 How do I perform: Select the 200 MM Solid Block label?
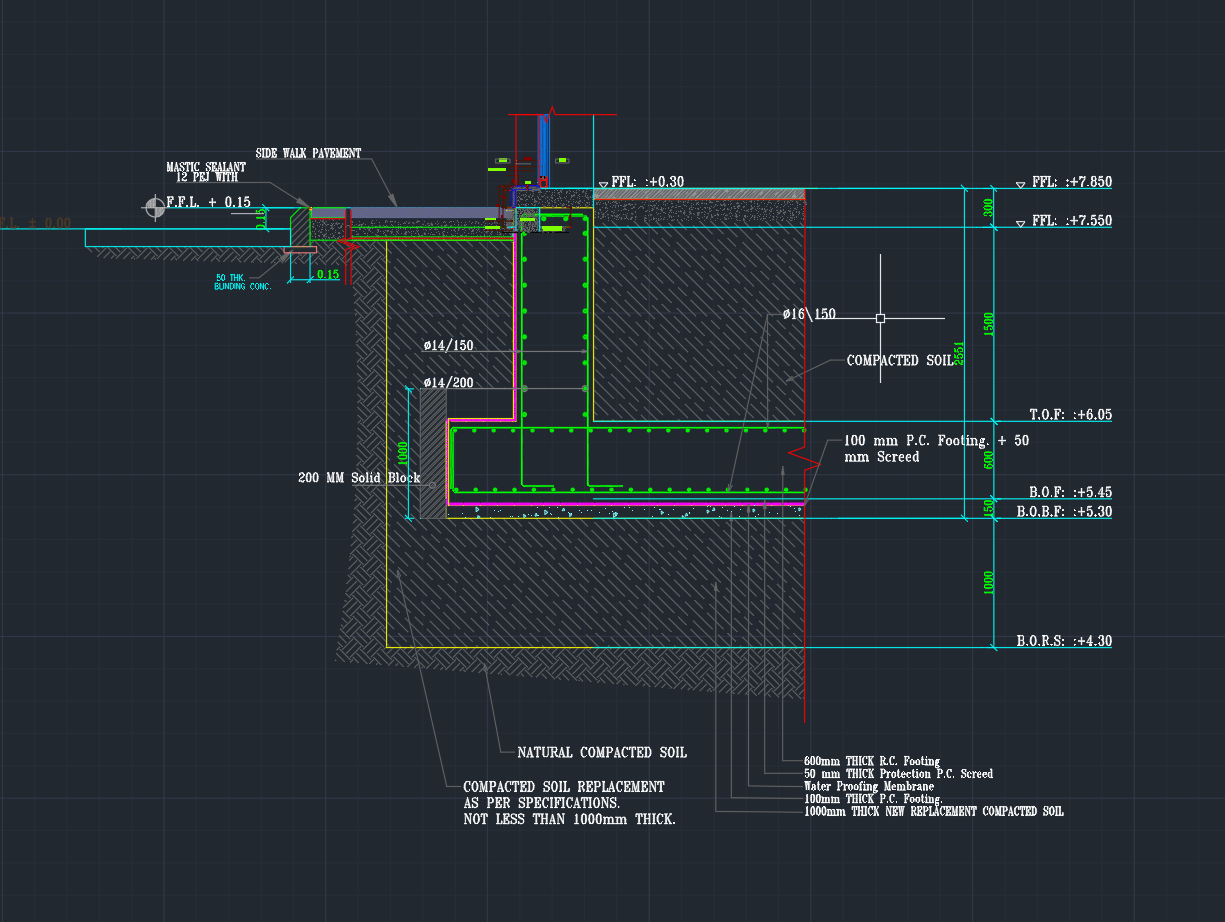coord(359,478)
